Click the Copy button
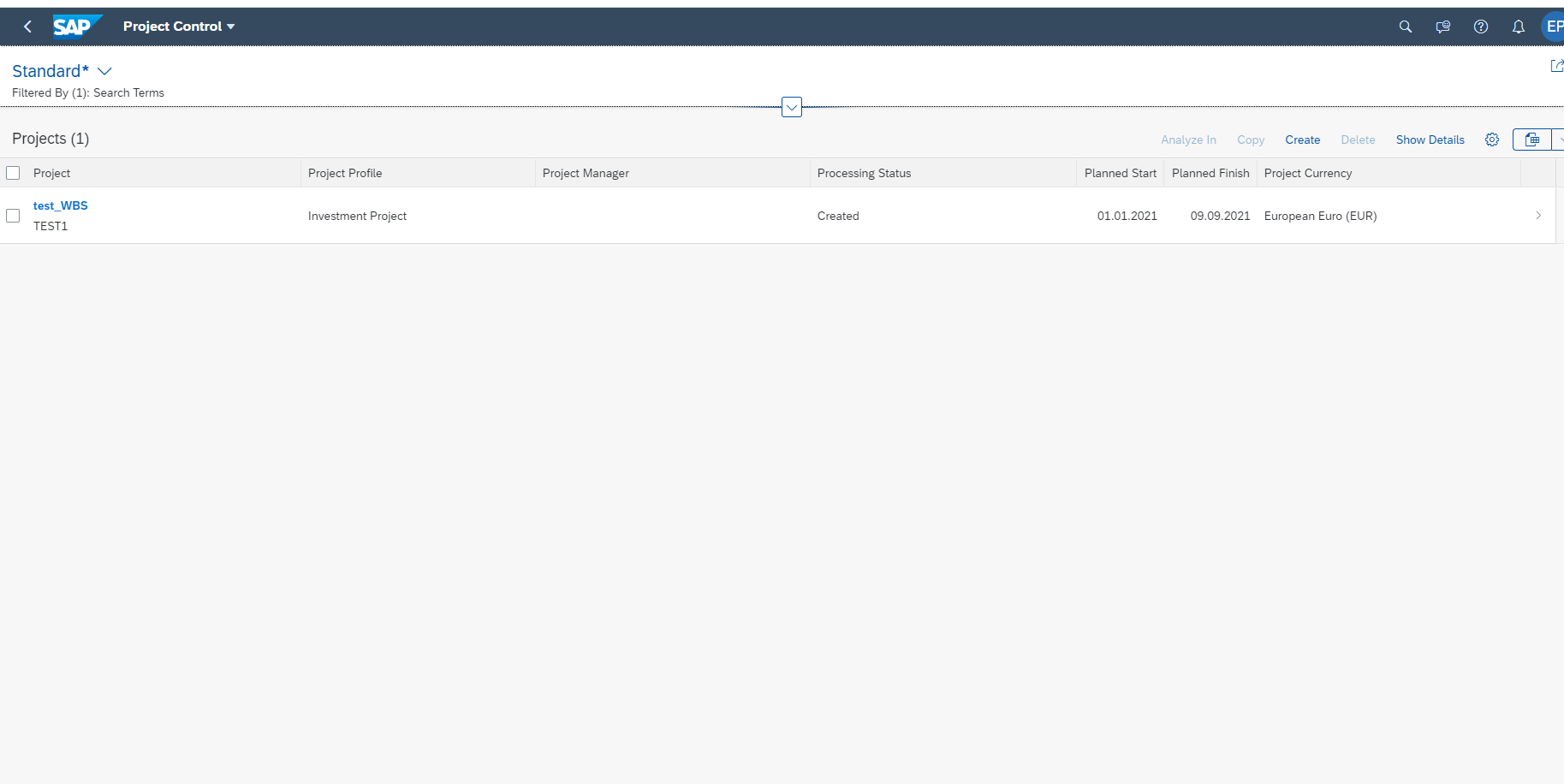 1251,140
